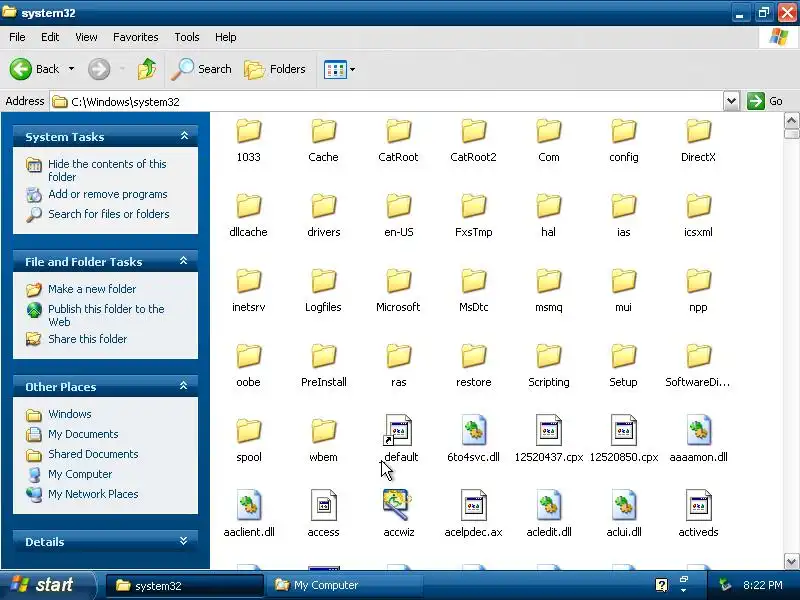Select the PreInstall folder

[323, 366]
